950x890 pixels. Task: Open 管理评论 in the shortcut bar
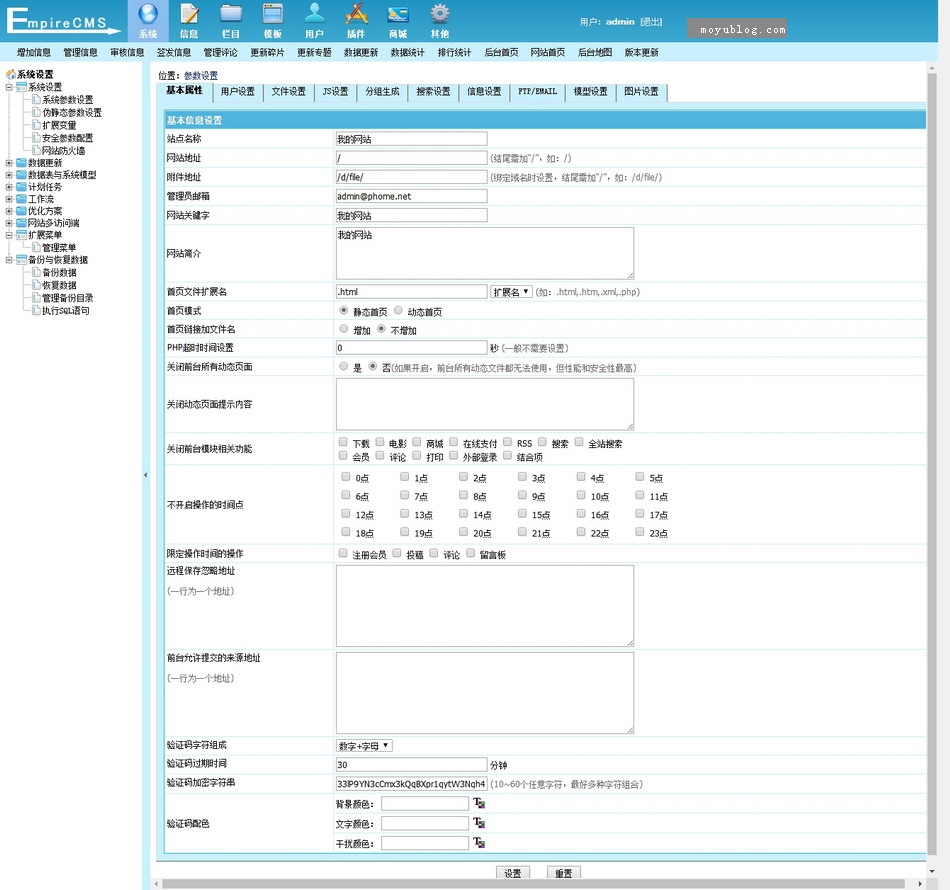click(221, 52)
